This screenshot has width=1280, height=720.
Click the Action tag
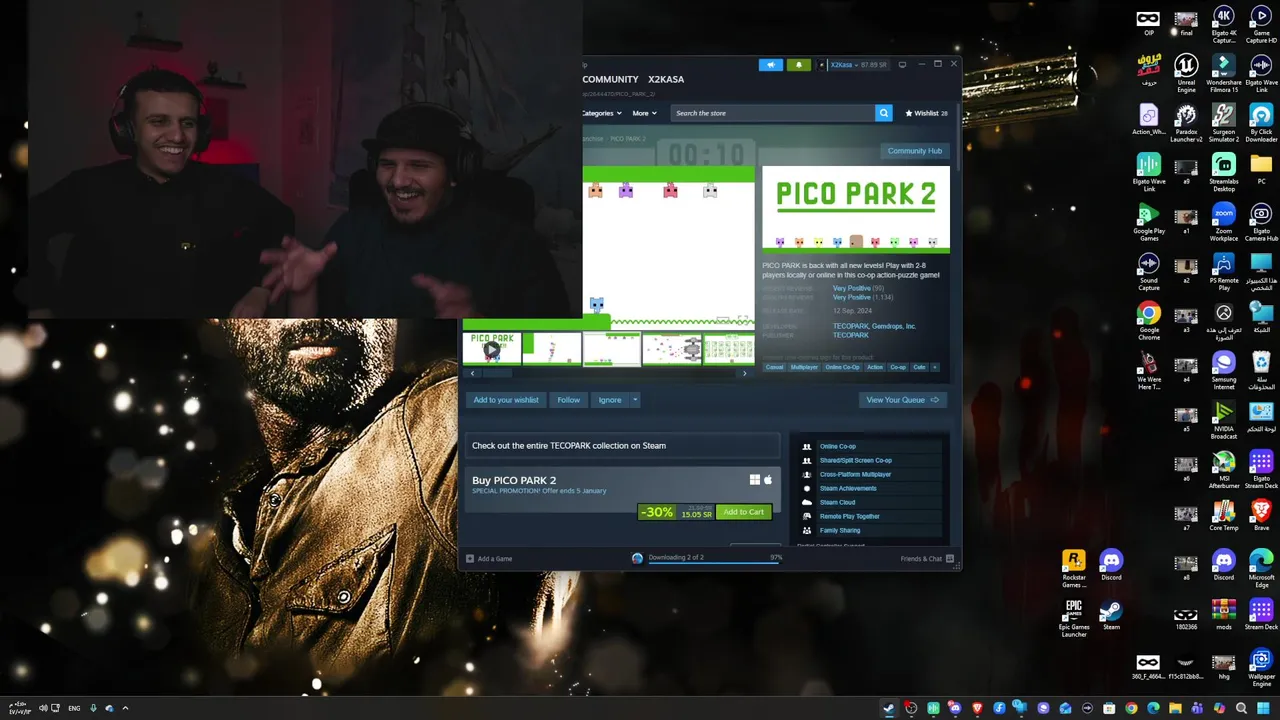(x=875, y=367)
